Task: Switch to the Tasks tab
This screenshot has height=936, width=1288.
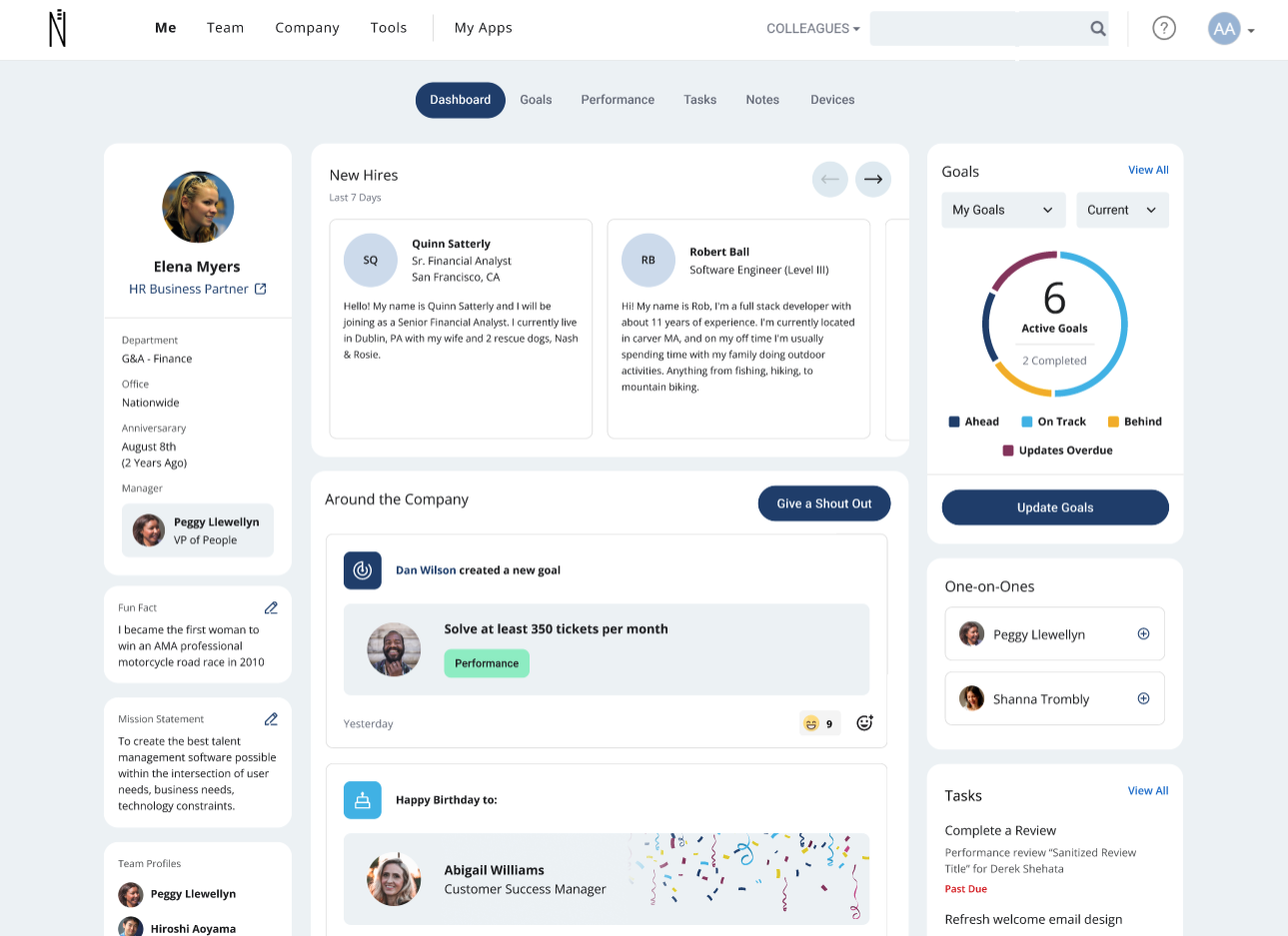Action: click(700, 100)
